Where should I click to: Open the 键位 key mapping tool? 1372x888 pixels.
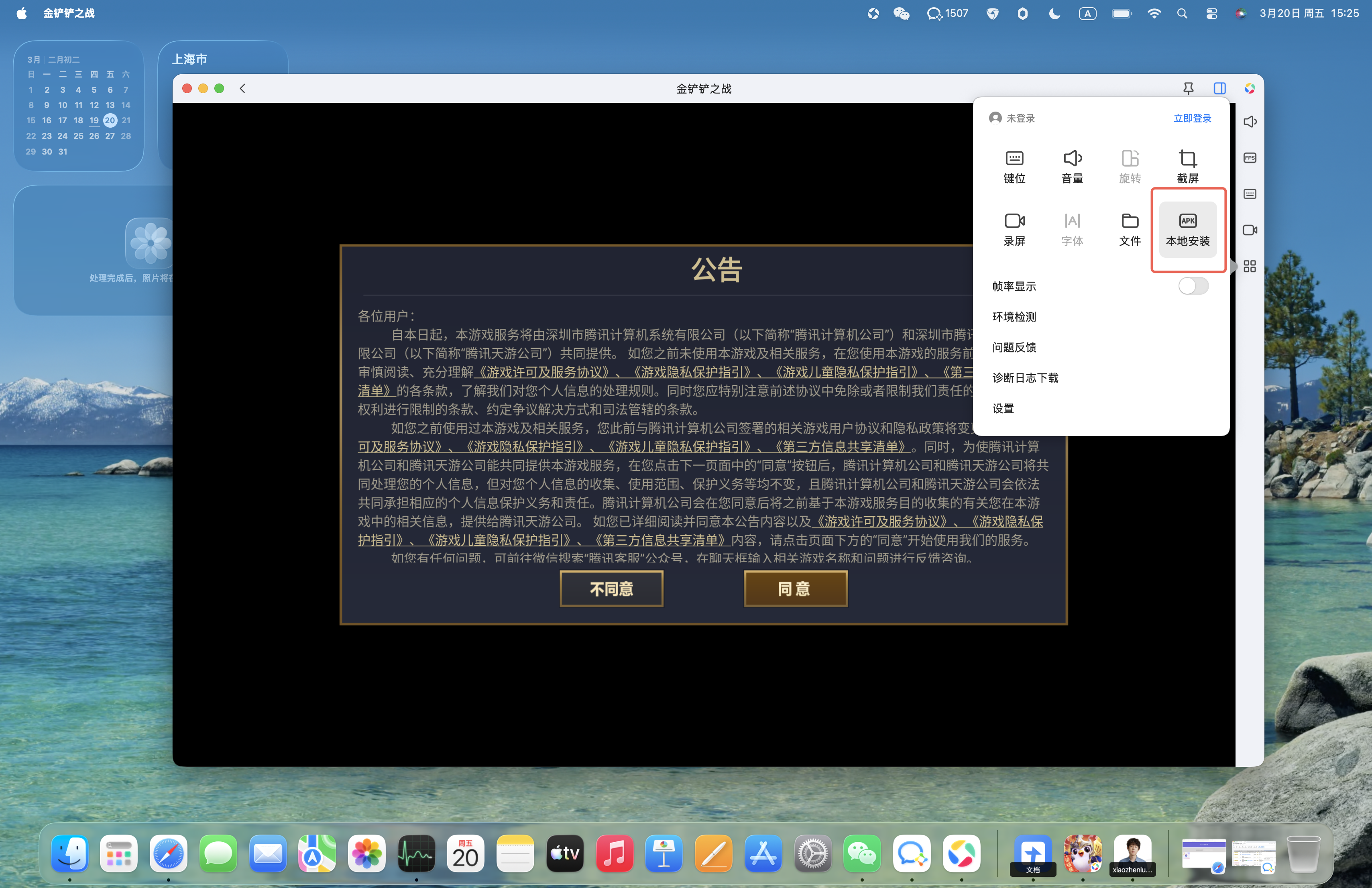(1014, 166)
